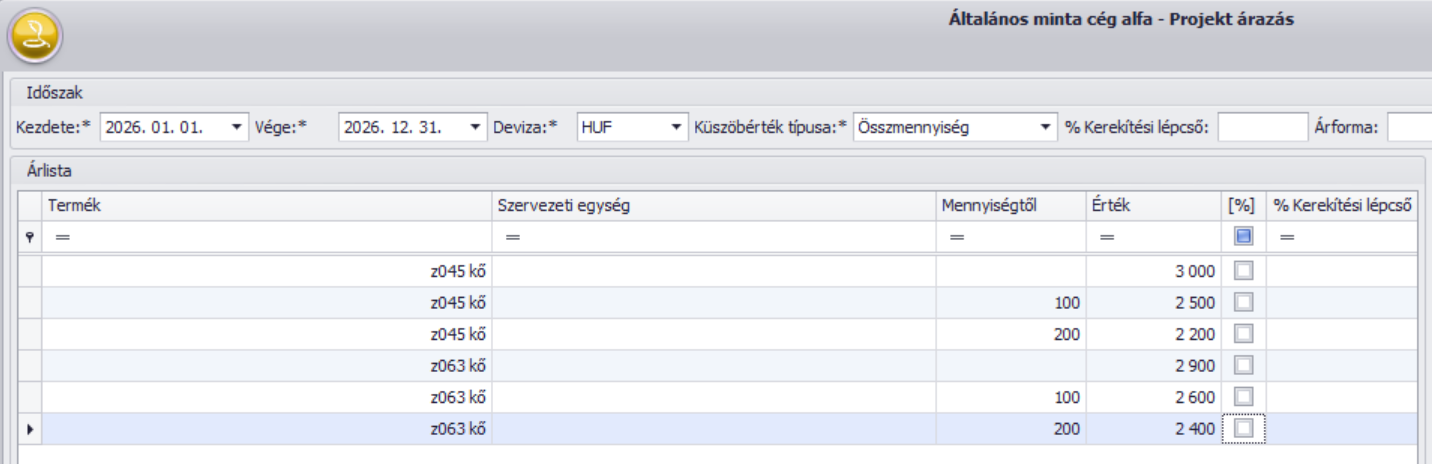The image size is (1432, 464).
Task: Click the equals filter icon under Érték
Action: click(1107, 237)
